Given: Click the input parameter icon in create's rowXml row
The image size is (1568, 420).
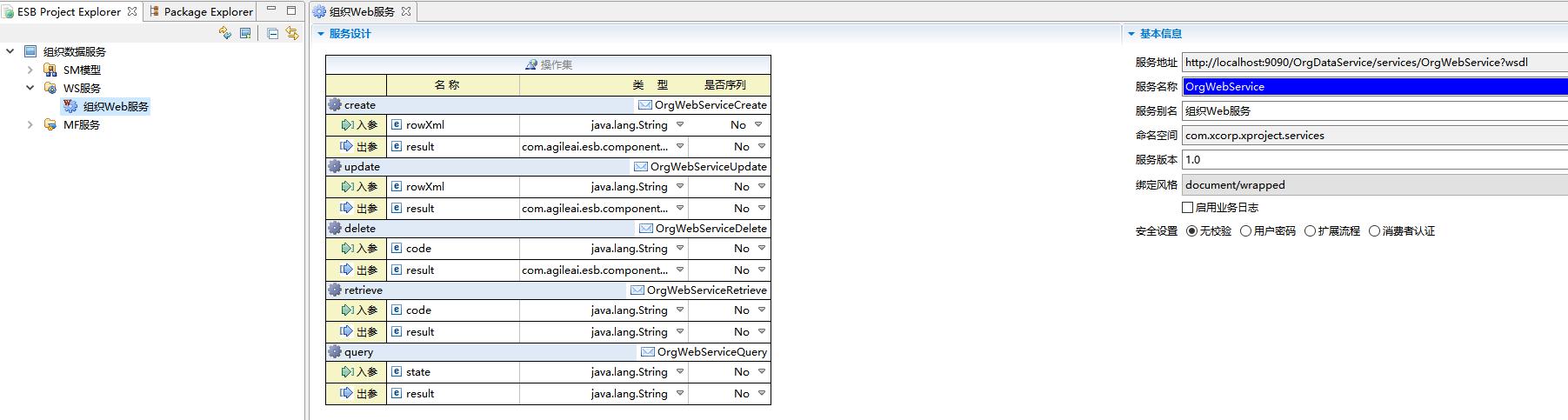Looking at the screenshot, I should (348, 125).
